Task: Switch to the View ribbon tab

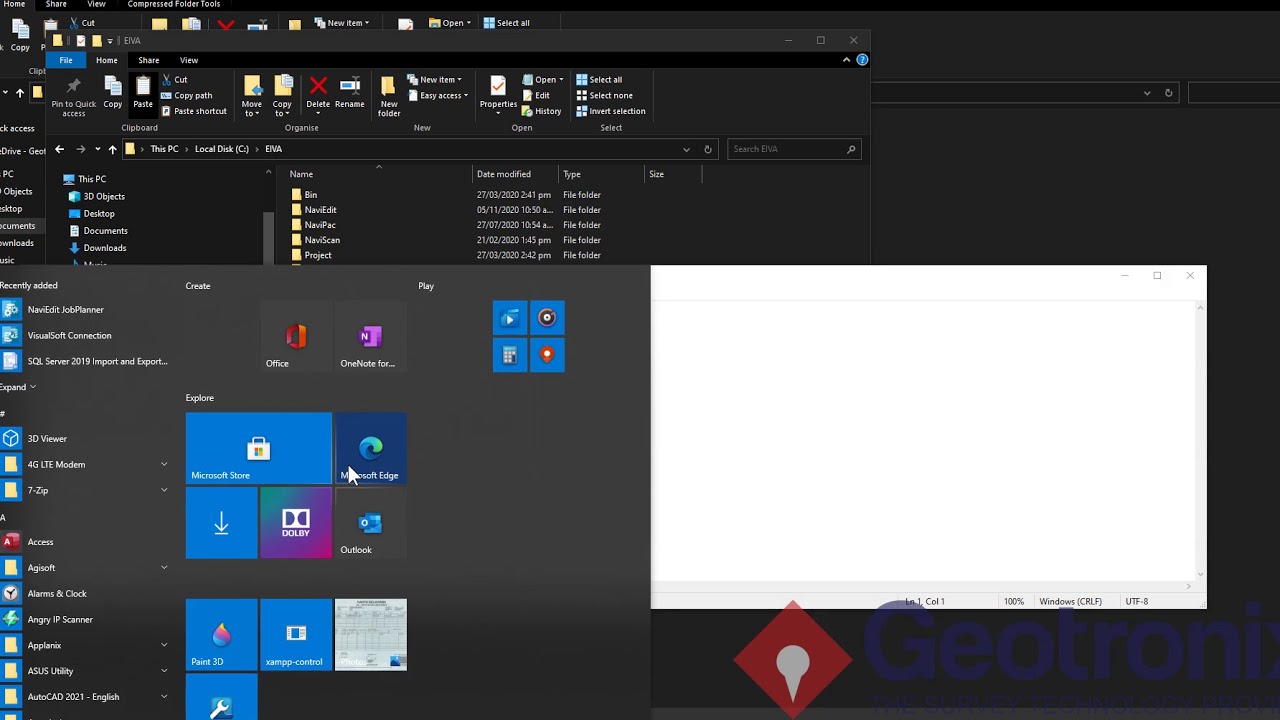Action: 188,60
